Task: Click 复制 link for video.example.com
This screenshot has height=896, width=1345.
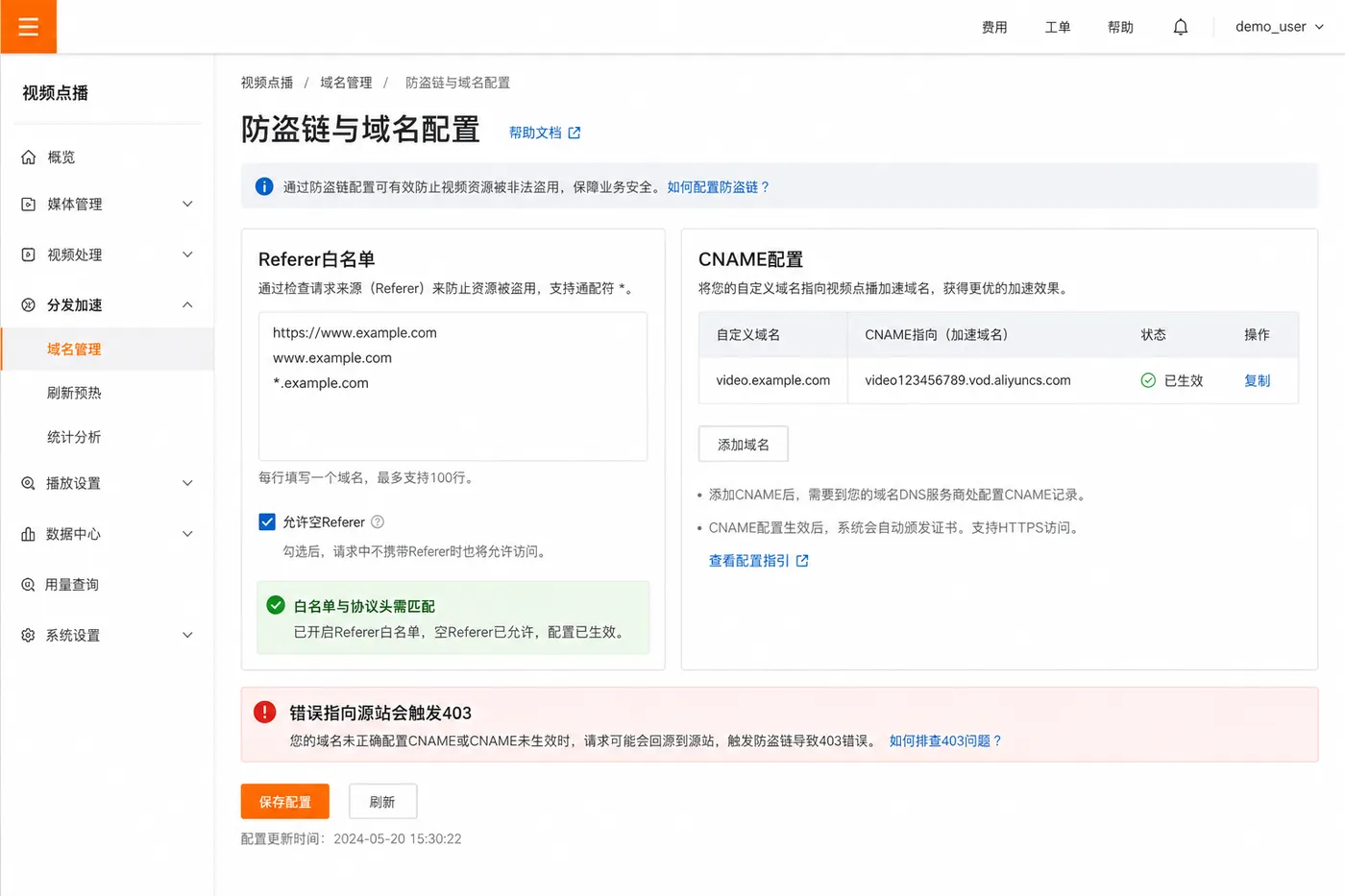Action: (1257, 380)
